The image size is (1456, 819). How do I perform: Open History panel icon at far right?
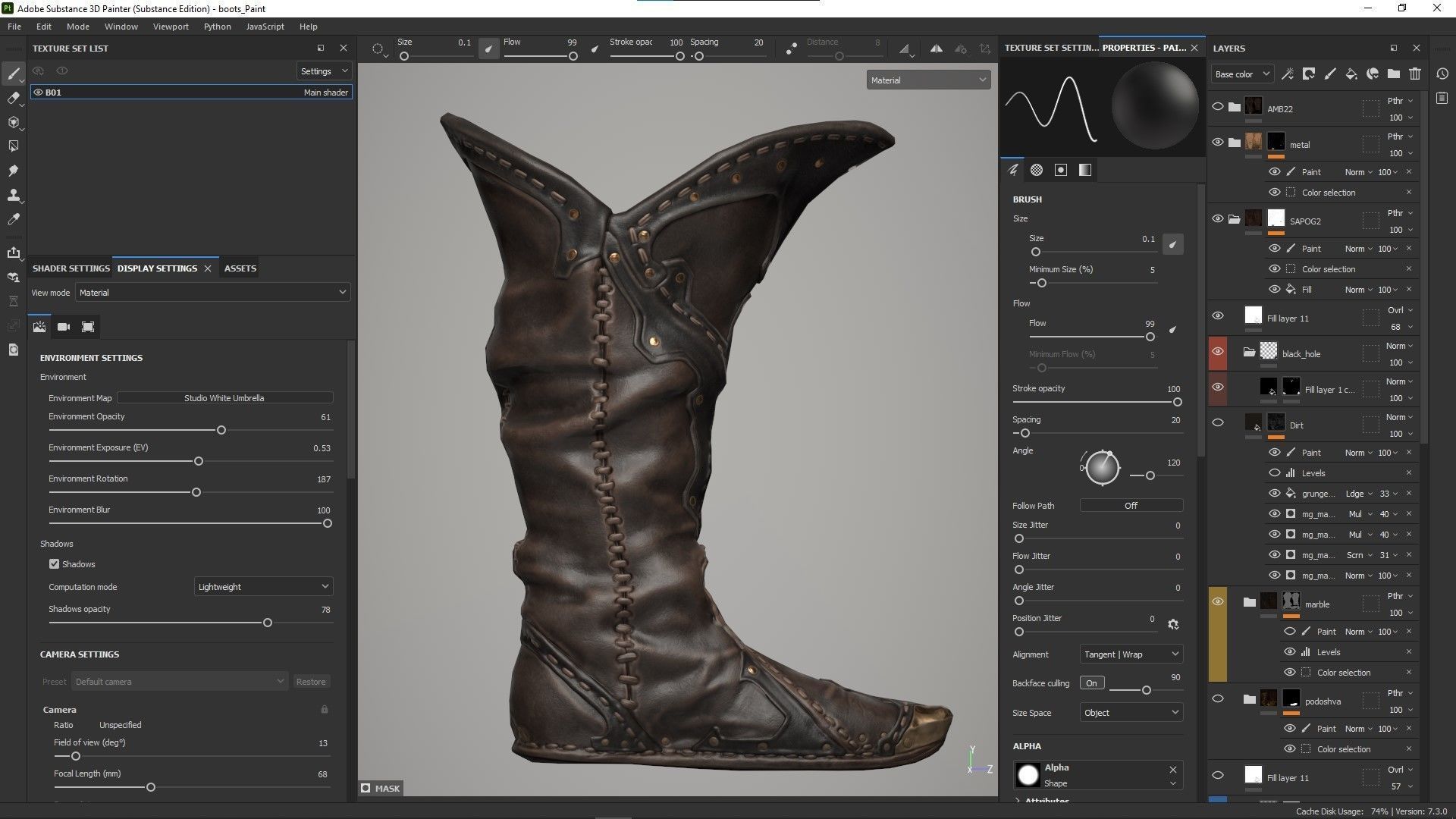[x=1442, y=74]
